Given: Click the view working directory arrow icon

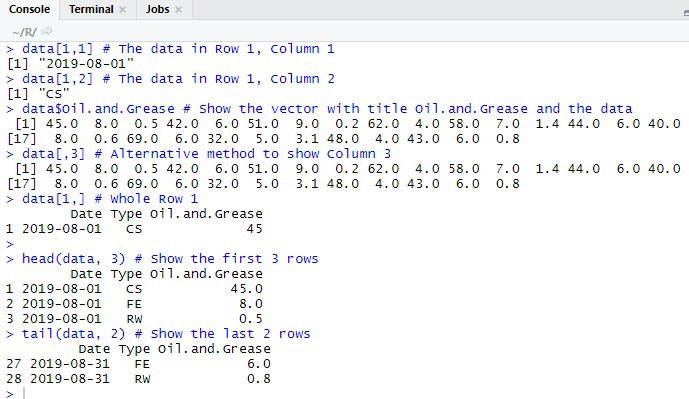Looking at the screenshot, I should 46,31.
